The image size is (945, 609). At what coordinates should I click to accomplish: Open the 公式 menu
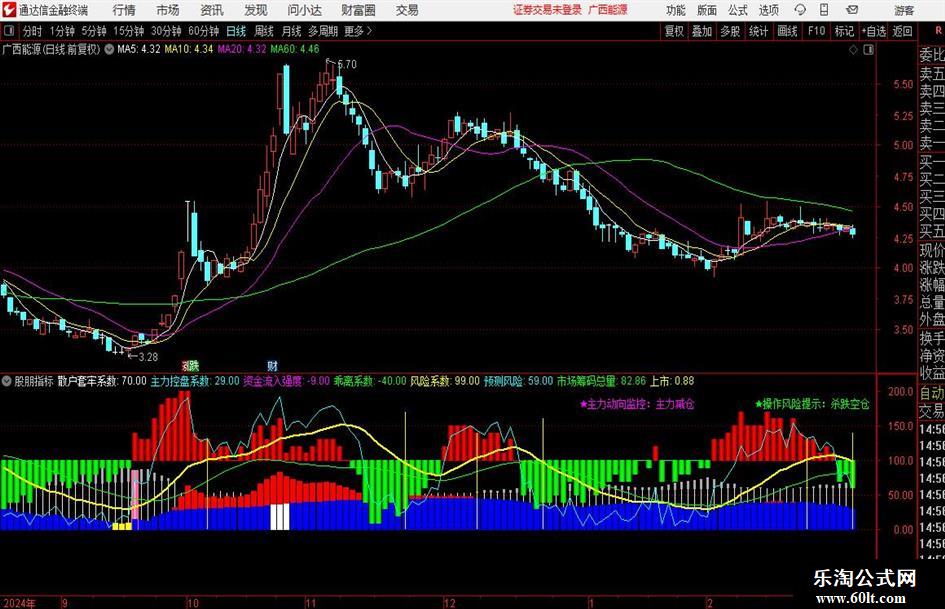(x=738, y=10)
